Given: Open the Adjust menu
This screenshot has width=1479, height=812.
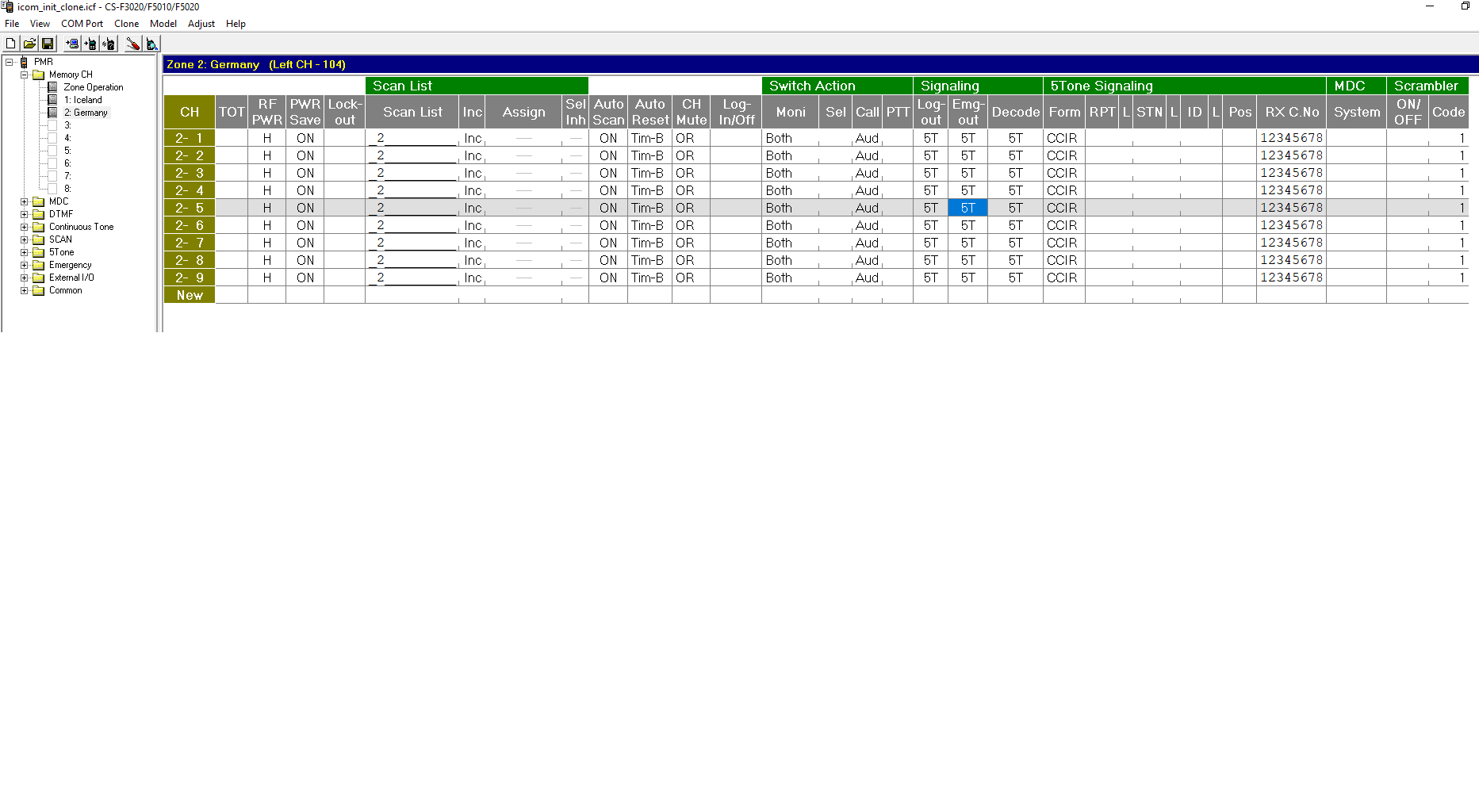Looking at the screenshot, I should click(201, 24).
